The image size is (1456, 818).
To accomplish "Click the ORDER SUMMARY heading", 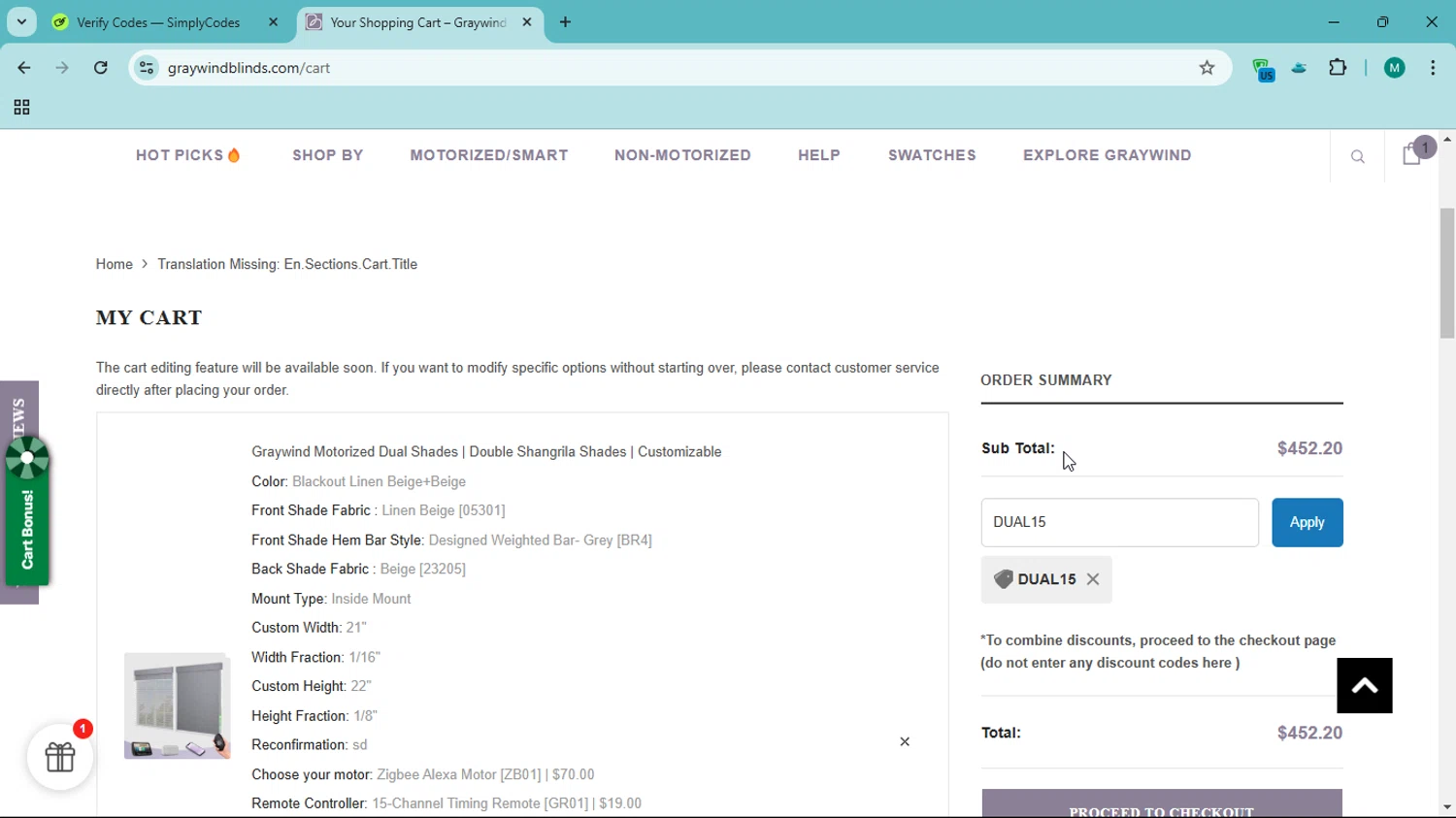I will tap(1046, 380).
